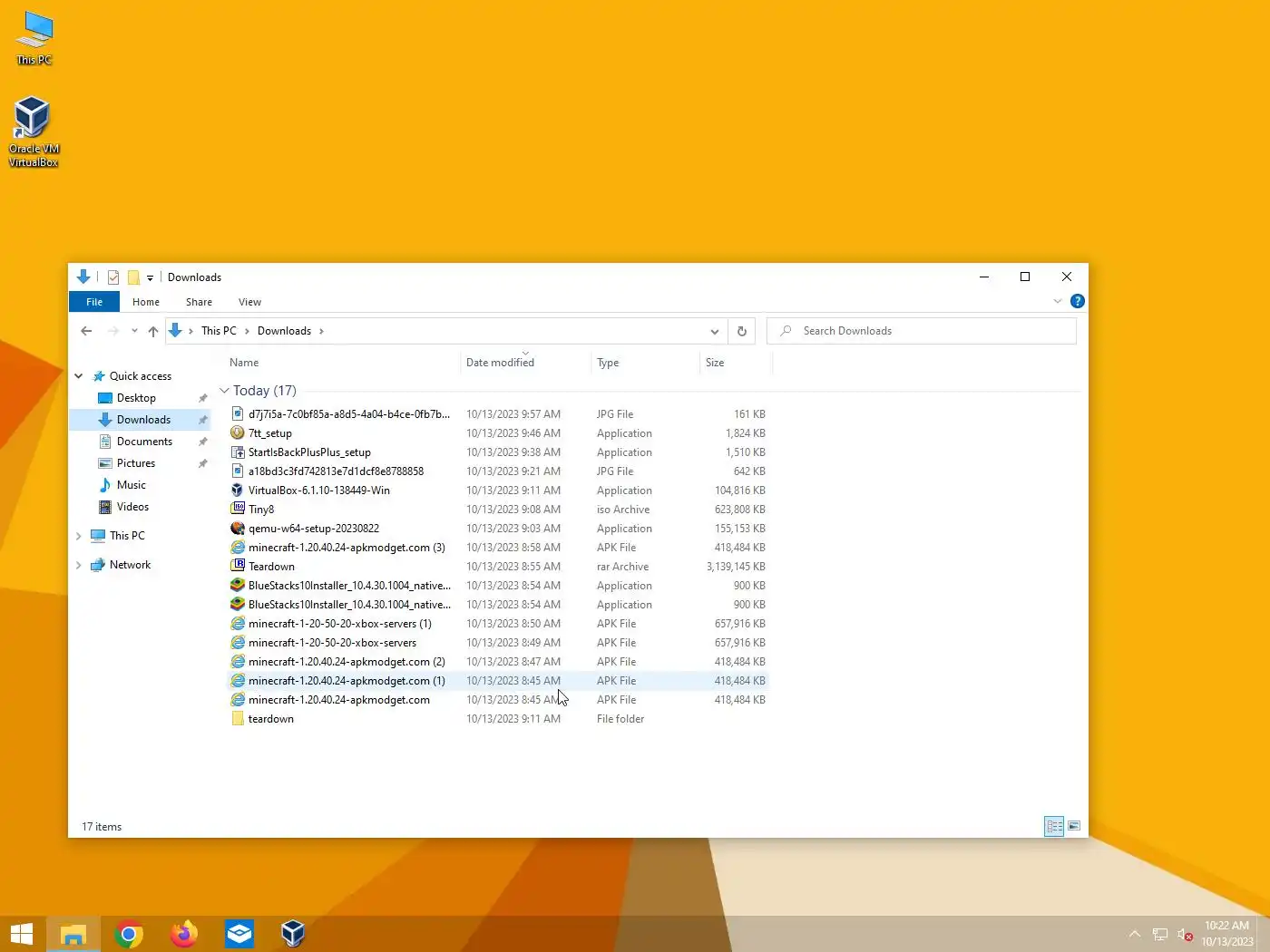Click This PC in the address bar
This screenshot has height=952, width=1270.
click(x=219, y=331)
